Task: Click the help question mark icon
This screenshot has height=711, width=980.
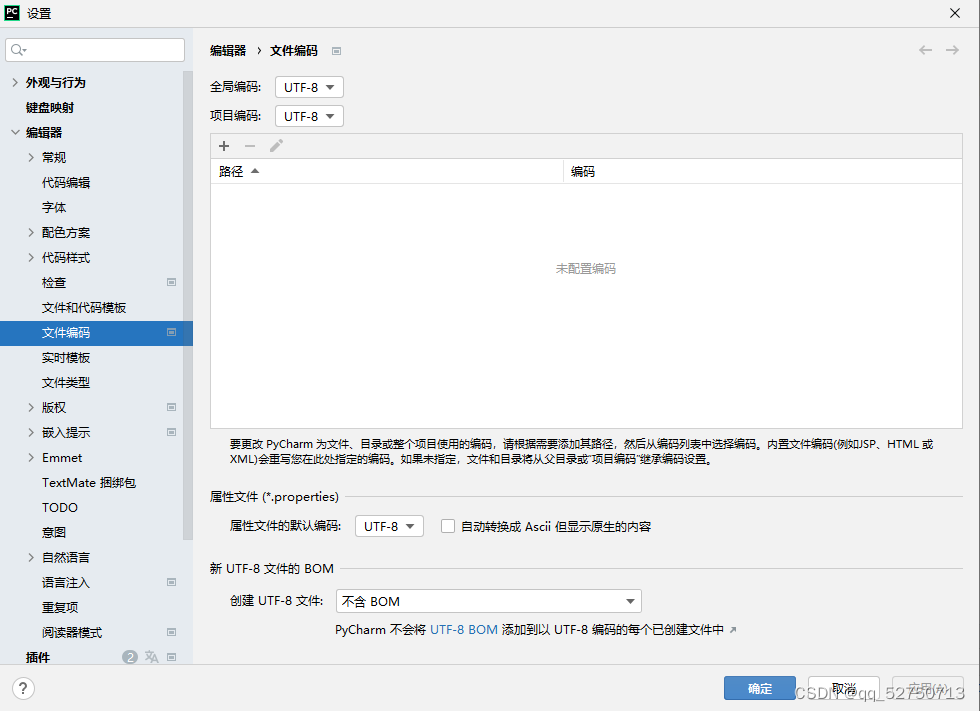Action: tap(22, 688)
